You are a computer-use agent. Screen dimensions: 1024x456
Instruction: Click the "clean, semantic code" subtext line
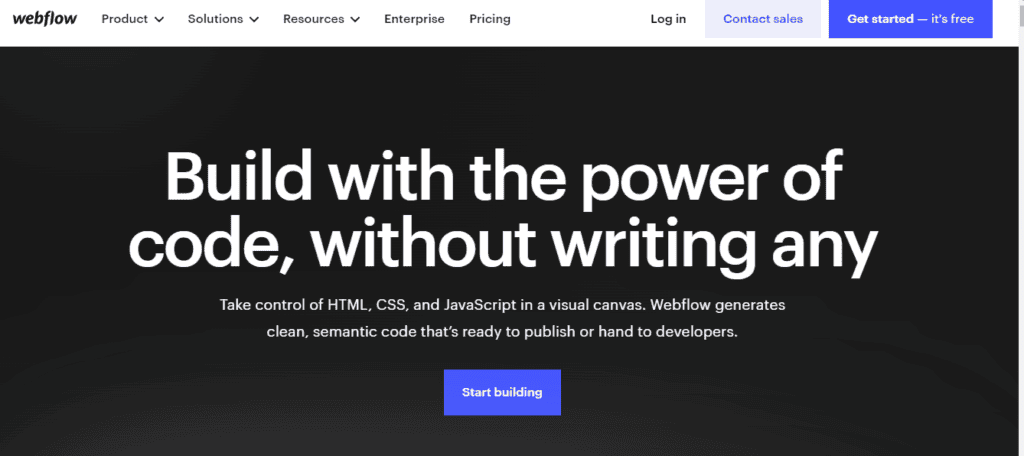[x=501, y=331]
